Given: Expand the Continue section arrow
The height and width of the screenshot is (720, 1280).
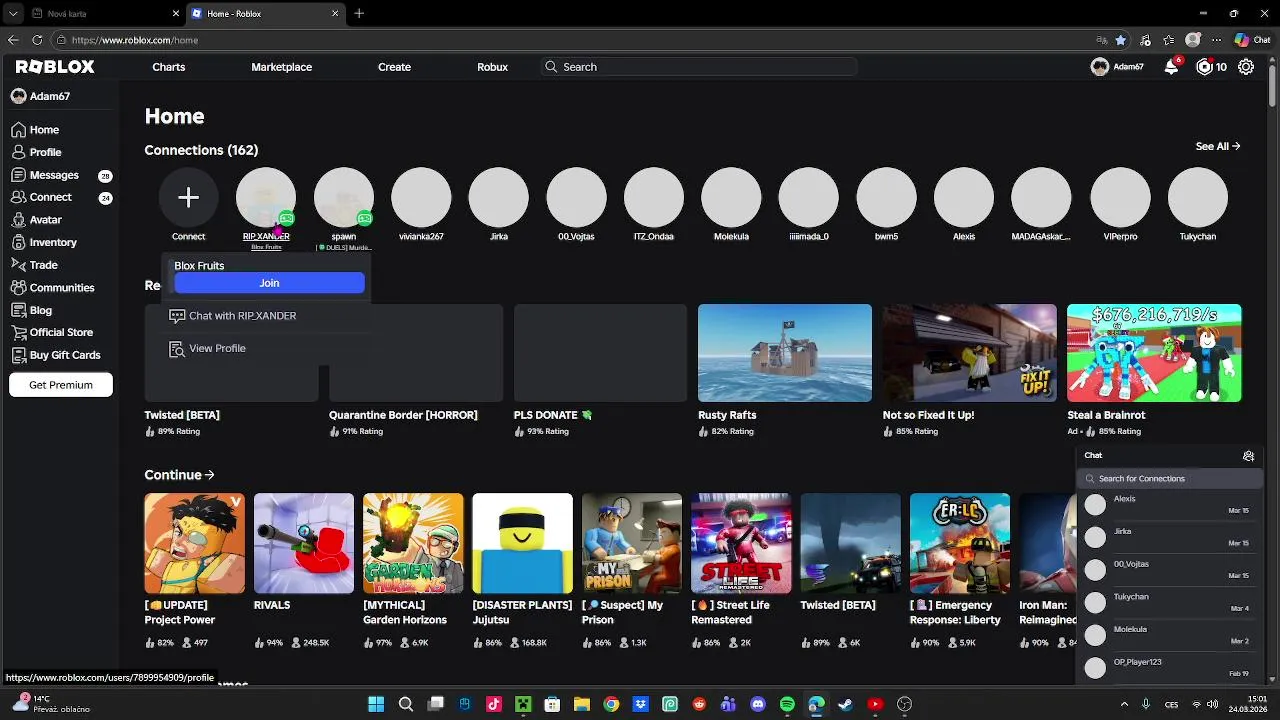Looking at the screenshot, I should coord(209,475).
